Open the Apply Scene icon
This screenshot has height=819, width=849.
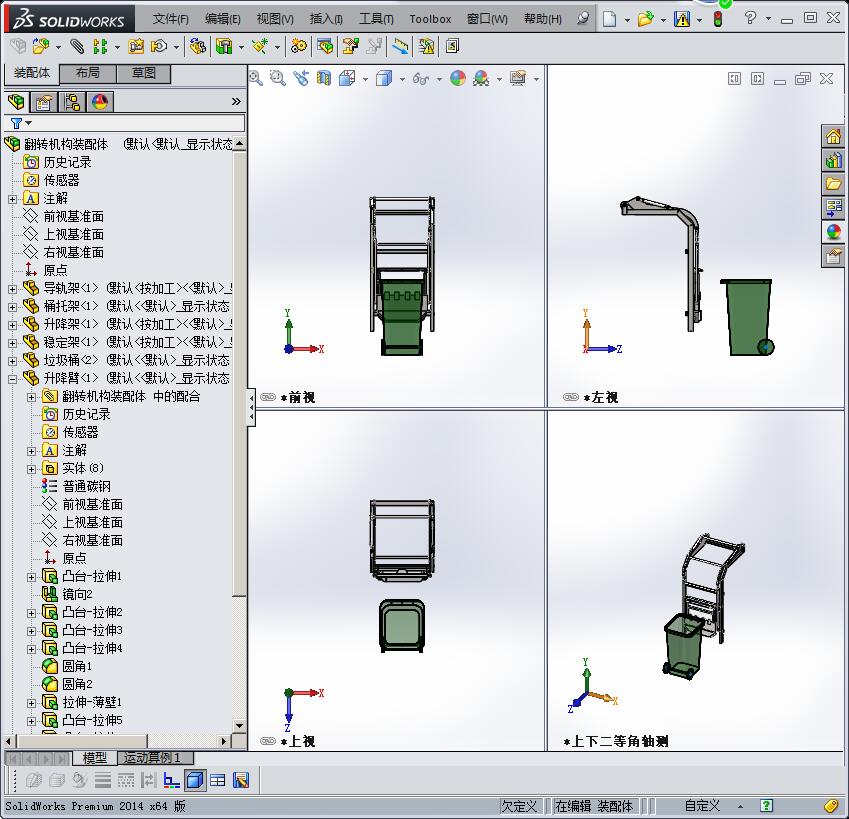pos(481,78)
